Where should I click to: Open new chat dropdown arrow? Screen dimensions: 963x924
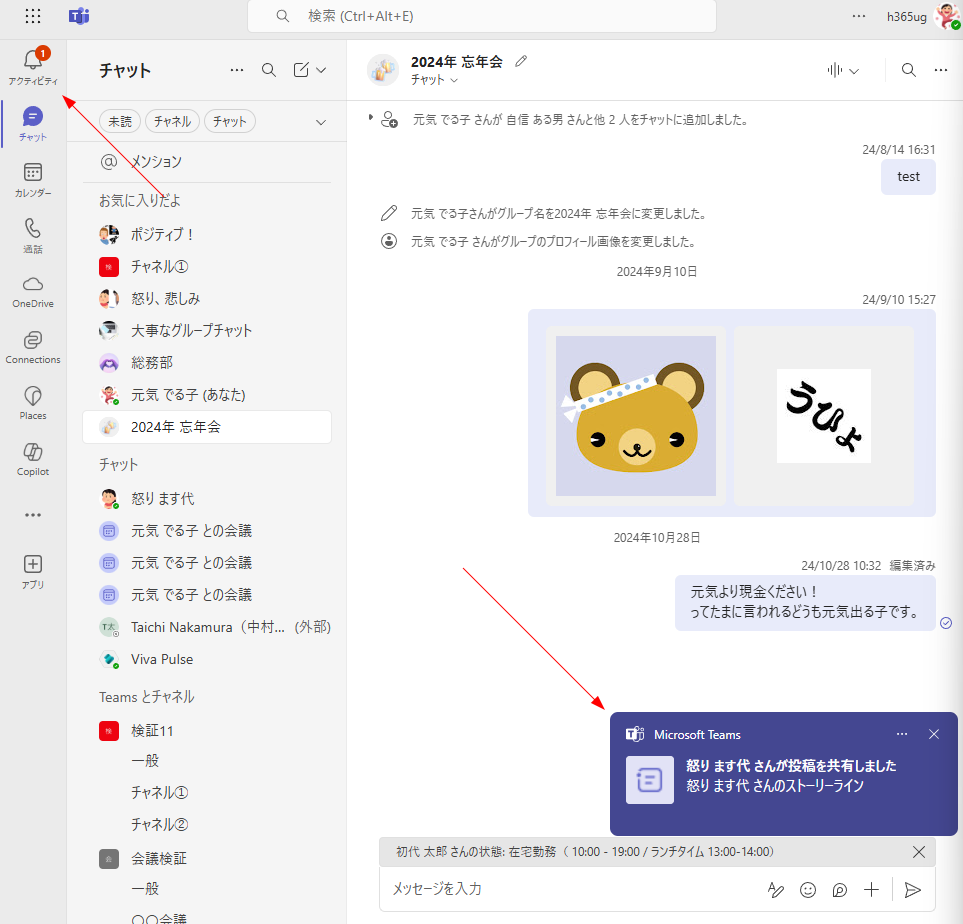coord(321,70)
